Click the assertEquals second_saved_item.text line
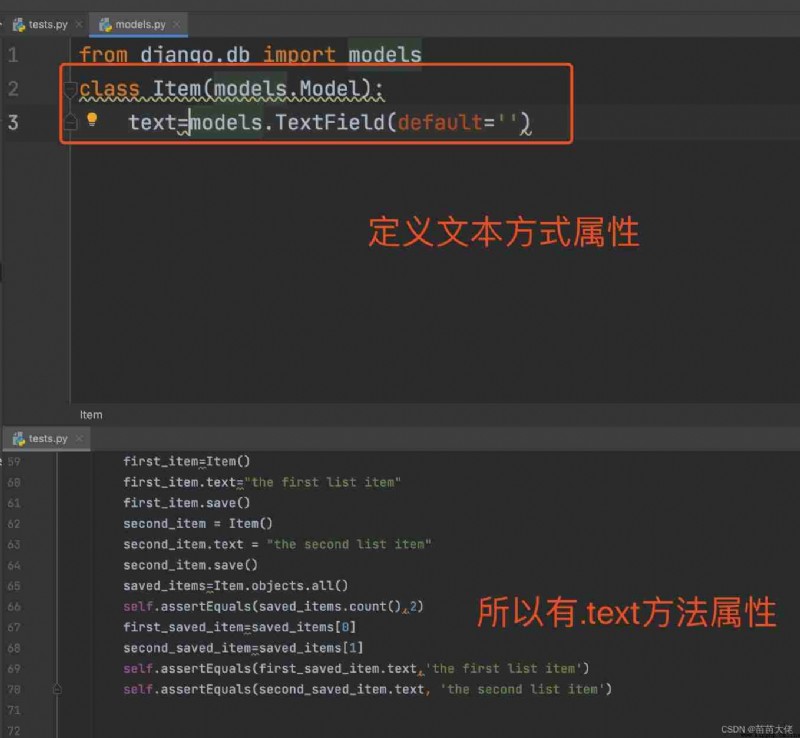The width and height of the screenshot is (800, 738). point(367,690)
